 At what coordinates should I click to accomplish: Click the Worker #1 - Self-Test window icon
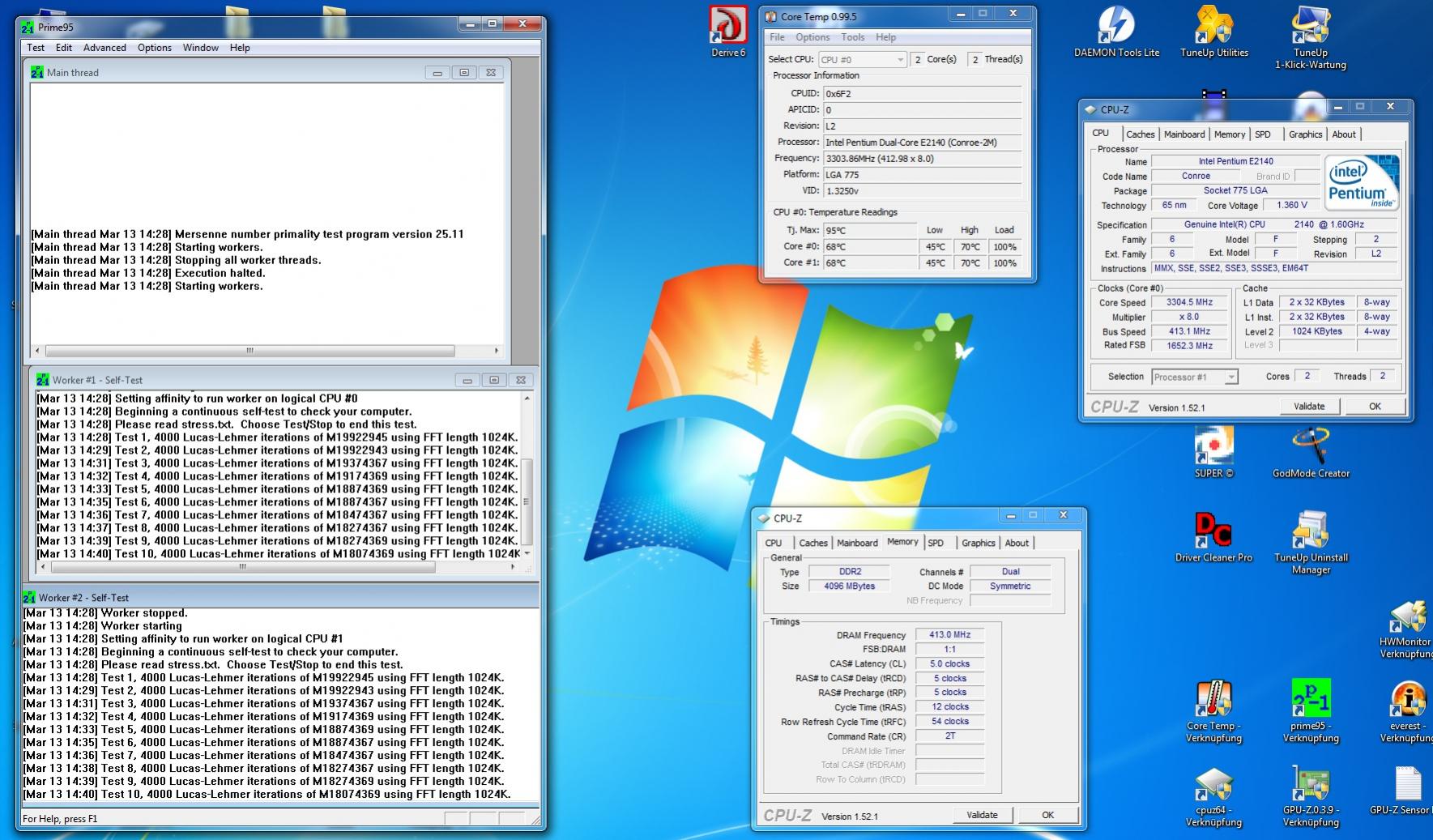[x=43, y=380]
